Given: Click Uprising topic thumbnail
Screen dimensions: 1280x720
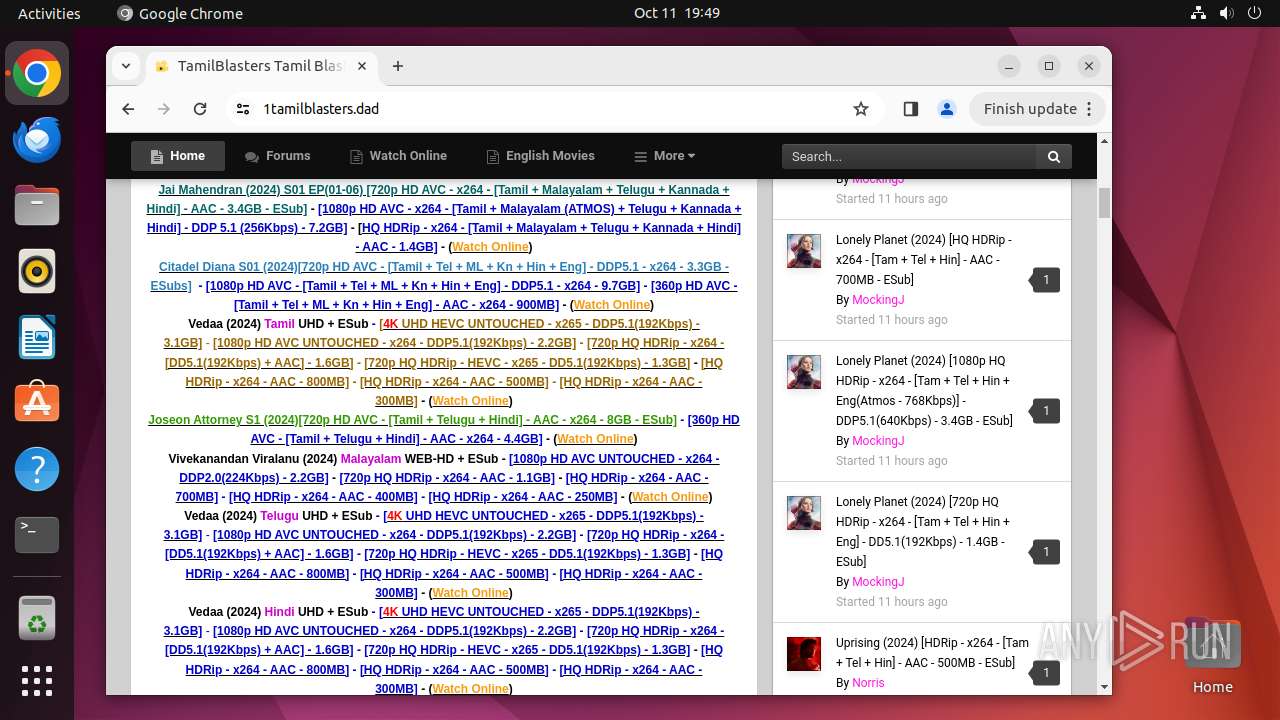Looking at the screenshot, I should pyautogui.click(x=804, y=654).
